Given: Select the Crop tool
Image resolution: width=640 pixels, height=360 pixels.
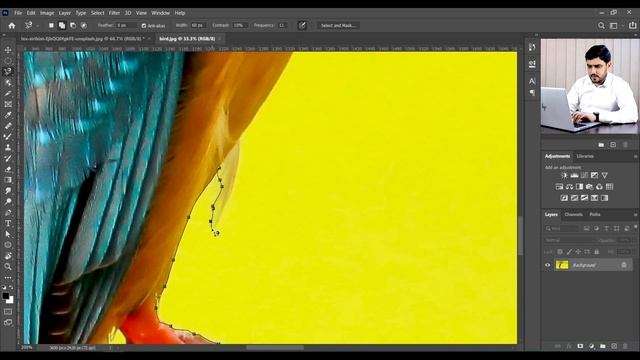Looking at the screenshot, I should tap(8, 93).
